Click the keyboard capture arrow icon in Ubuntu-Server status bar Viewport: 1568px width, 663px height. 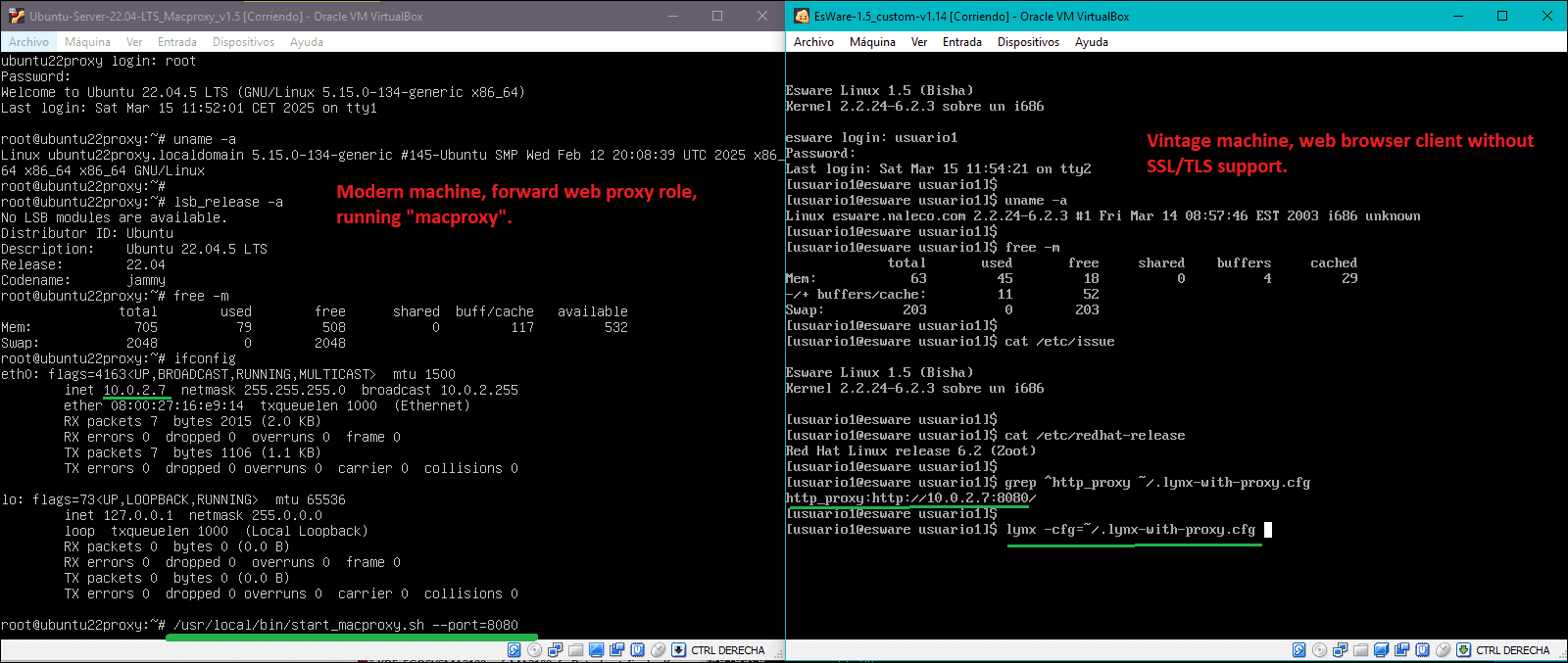click(678, 649)
